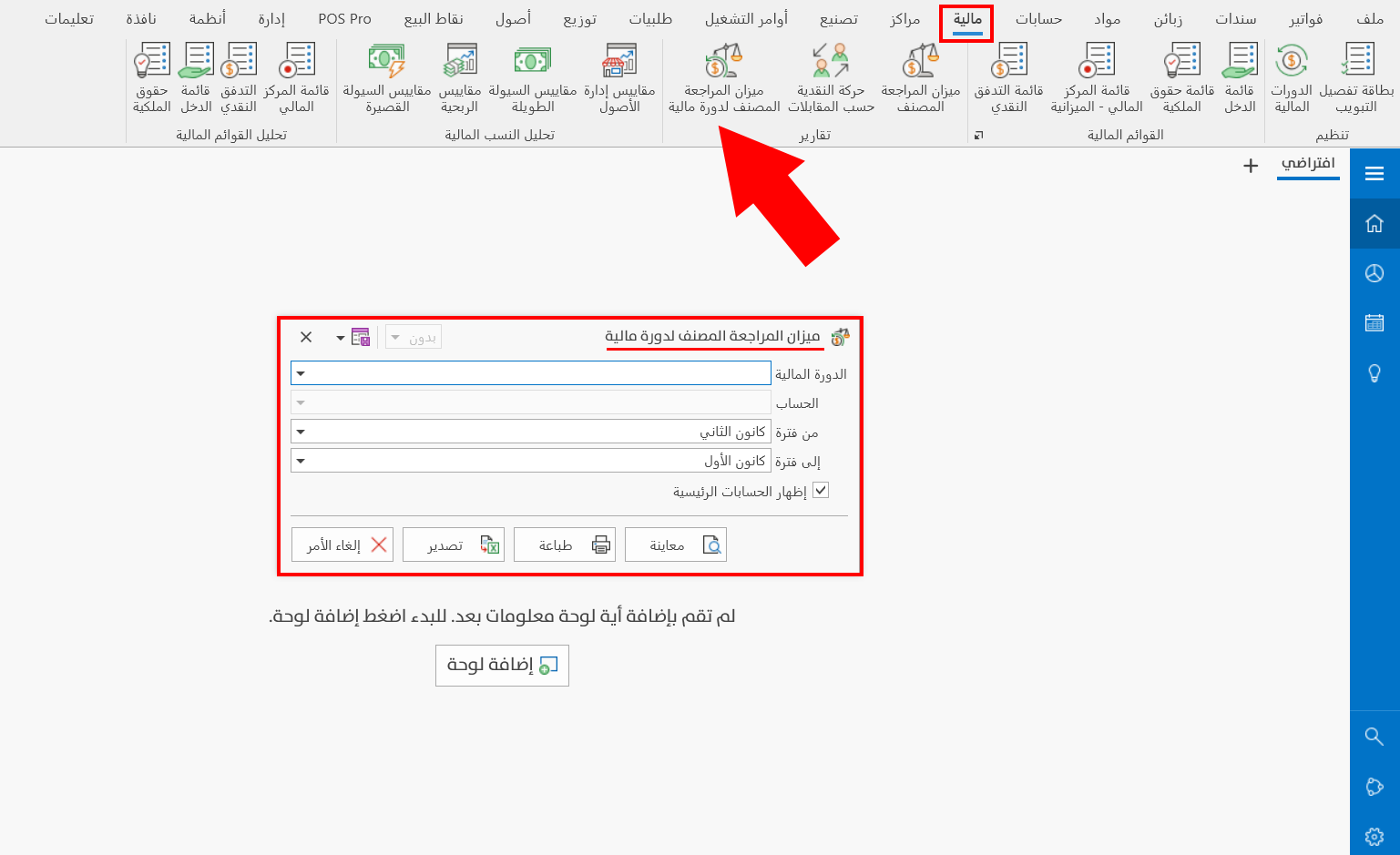
Task: Open التدفق النقدي analysis icon
Action: 239,79
